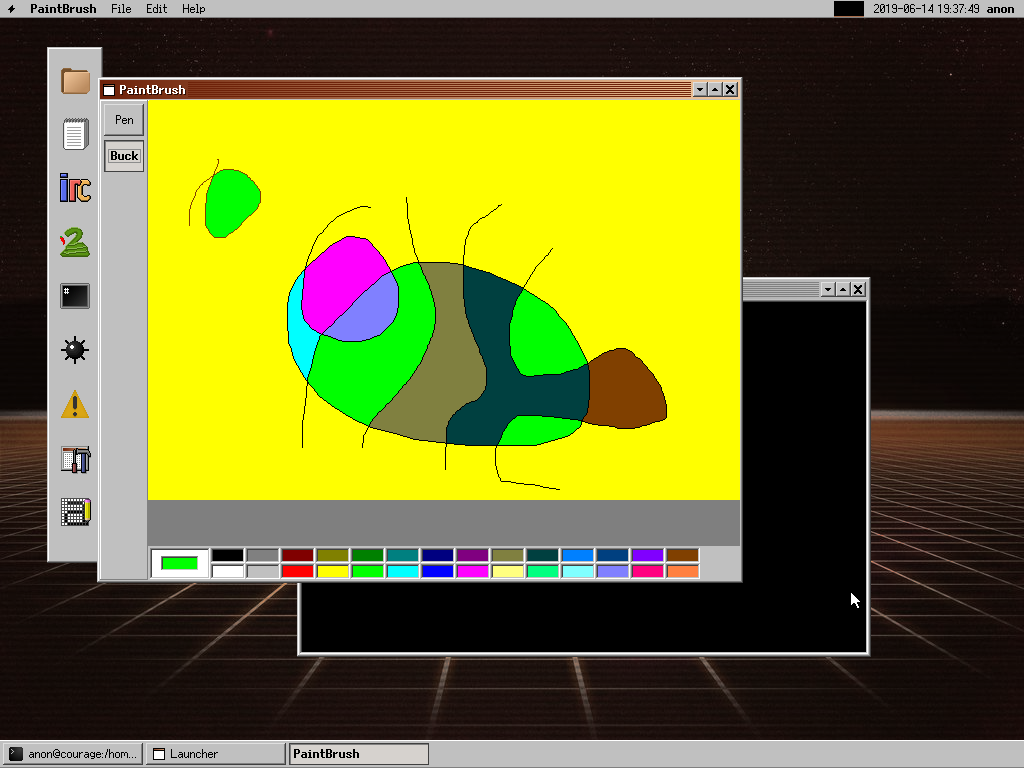
Task: Launch the IRC client icon
Action: pos(75,187)
